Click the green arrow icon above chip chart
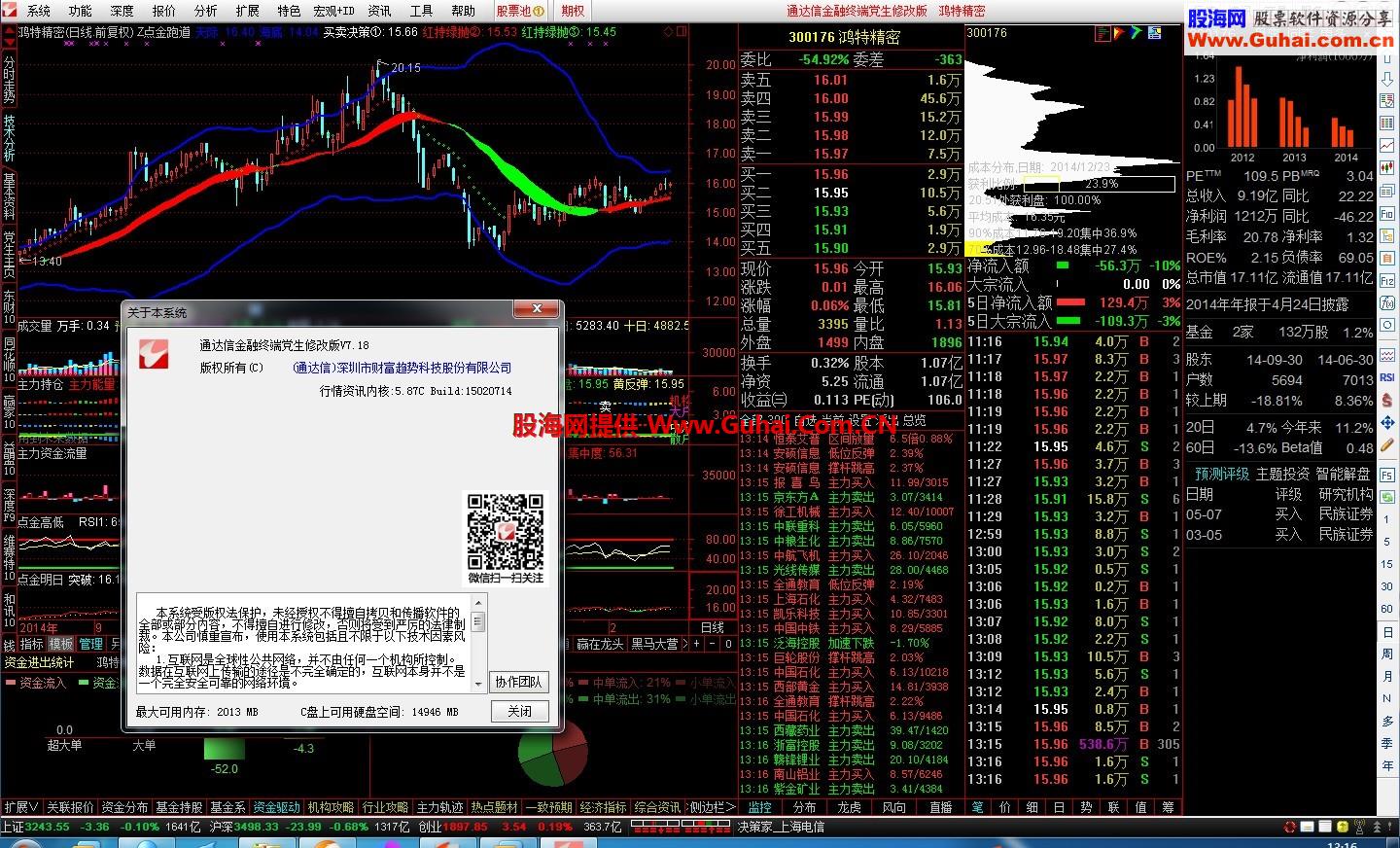 (x=1136, y=33)
